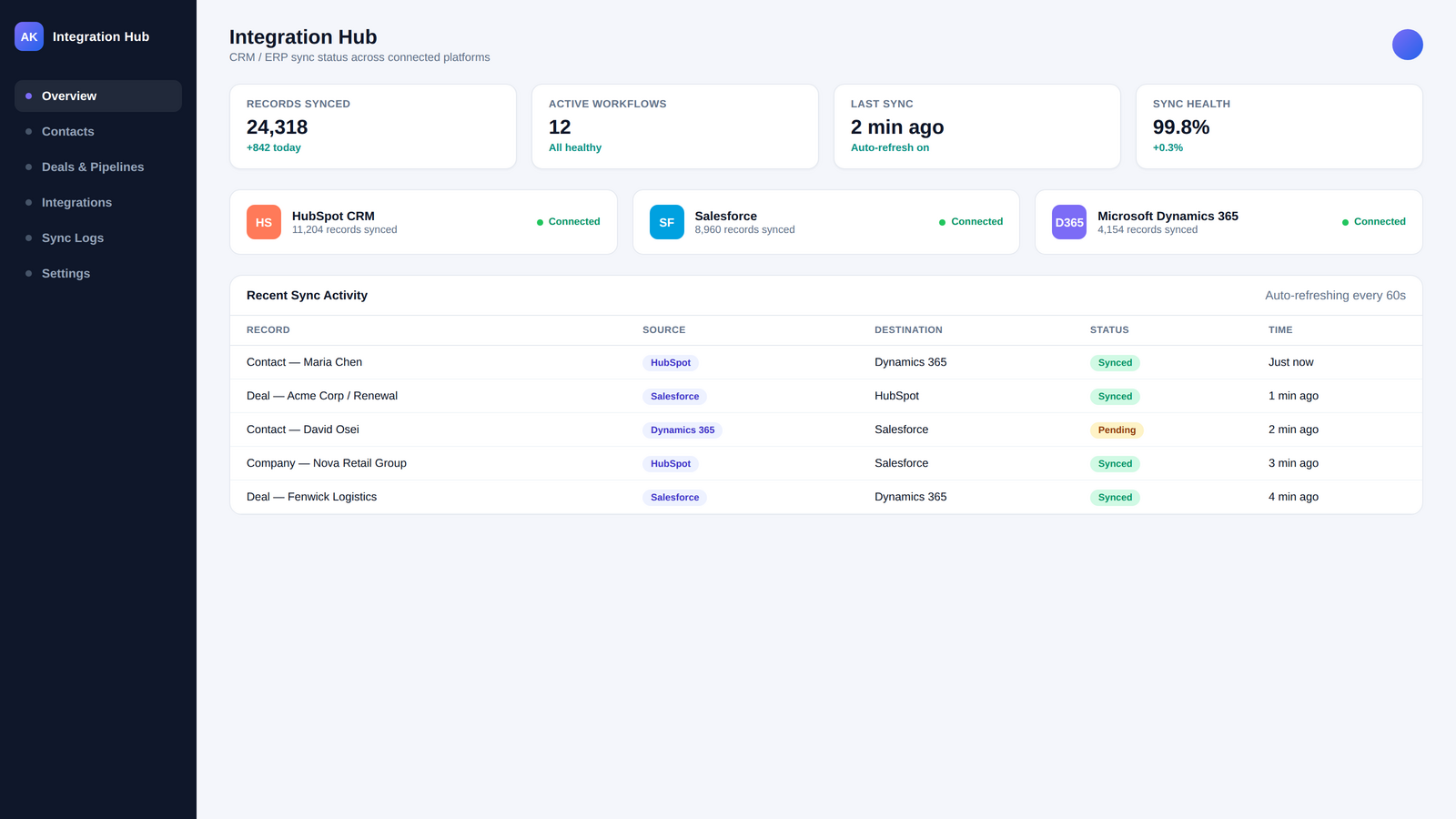Click the blue SF Salesforce icon
1456x819 pixels.
(x=667, y=222)
